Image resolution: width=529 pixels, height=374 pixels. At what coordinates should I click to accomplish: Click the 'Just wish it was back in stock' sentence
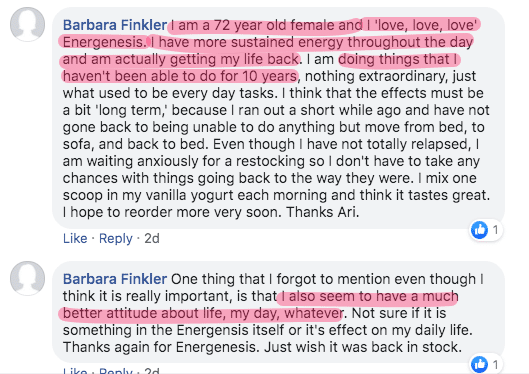point(363,347)
